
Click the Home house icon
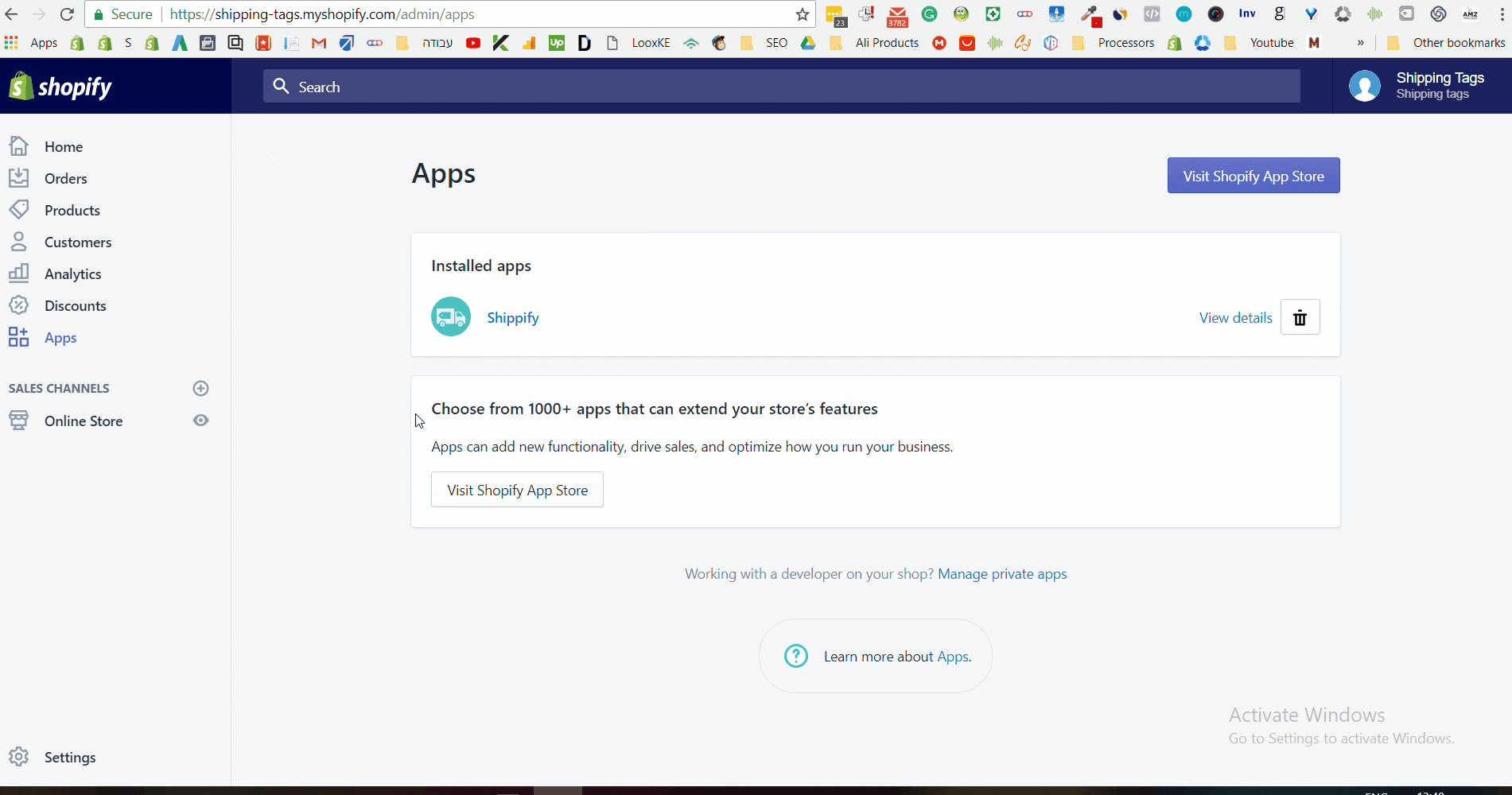pyautogui.click(x=19, y=145)
